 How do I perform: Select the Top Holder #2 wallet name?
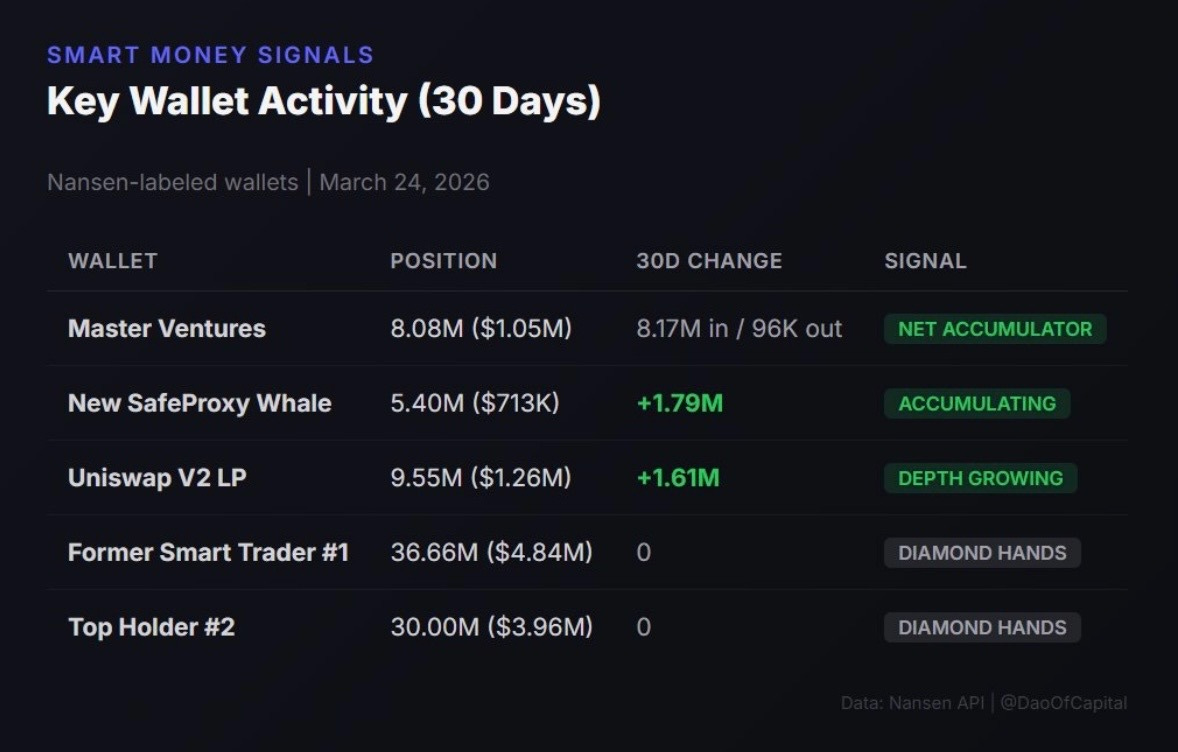click(x=151, y=627)
